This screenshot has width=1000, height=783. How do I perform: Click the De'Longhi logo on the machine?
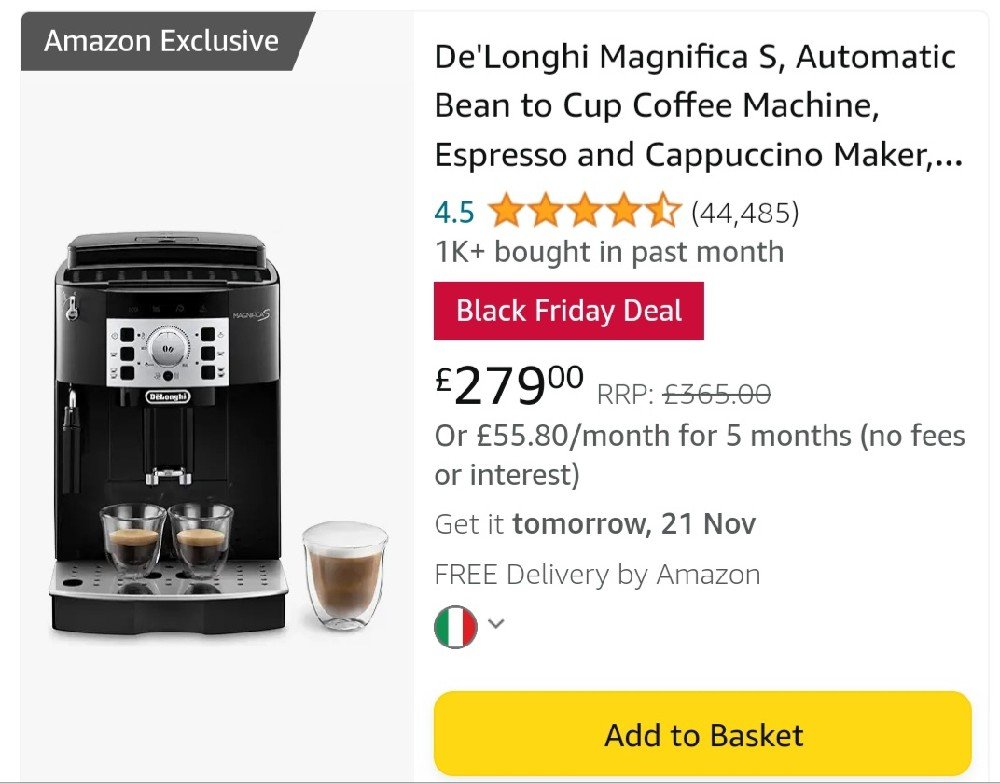[x=168, y=397]
